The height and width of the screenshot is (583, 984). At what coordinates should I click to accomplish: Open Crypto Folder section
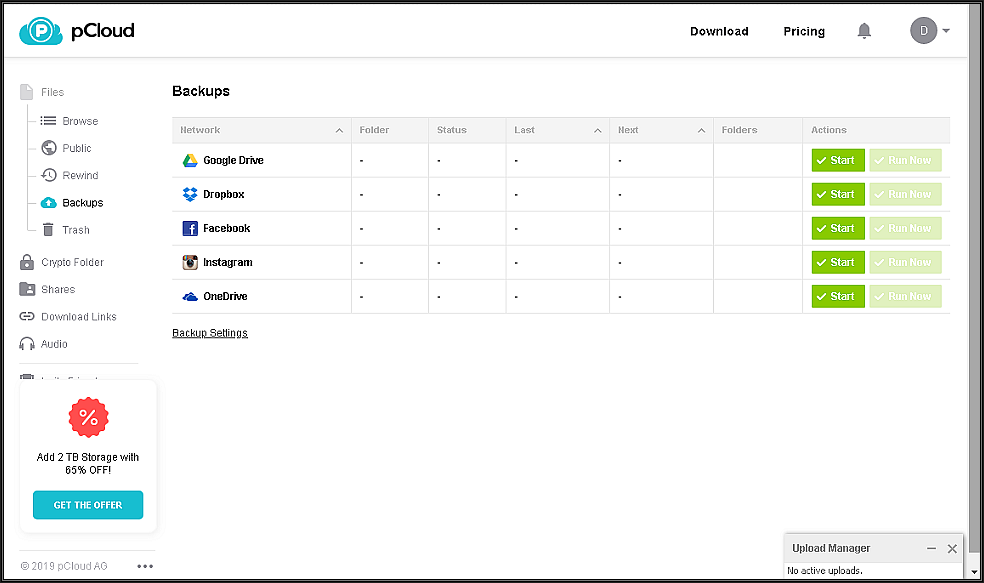point(72,262)
